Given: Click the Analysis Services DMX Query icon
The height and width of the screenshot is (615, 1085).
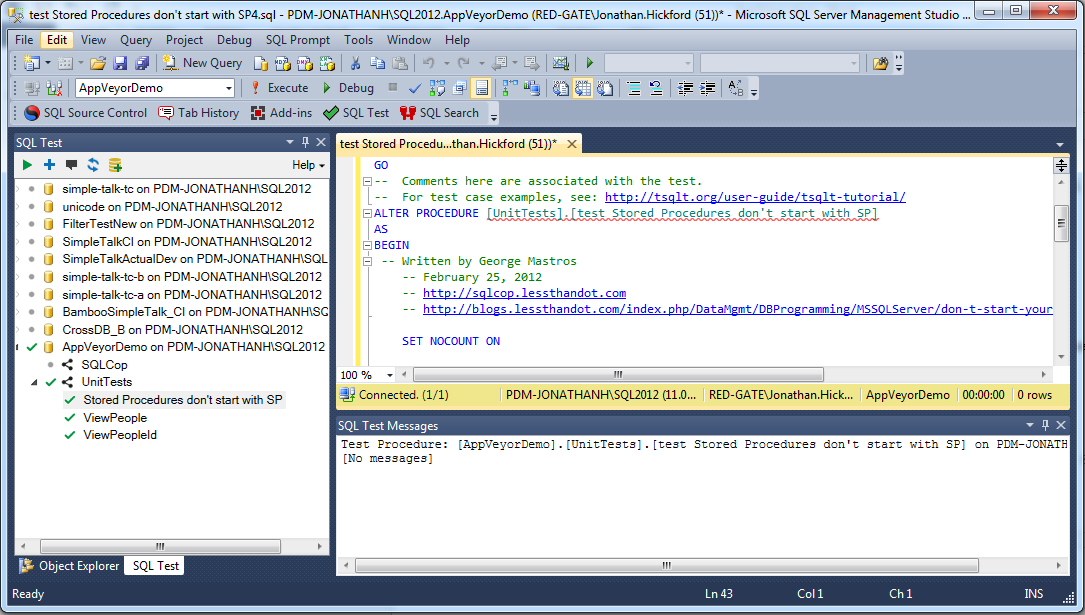Looking at the screenshot, I should click(x=304, y=64).
